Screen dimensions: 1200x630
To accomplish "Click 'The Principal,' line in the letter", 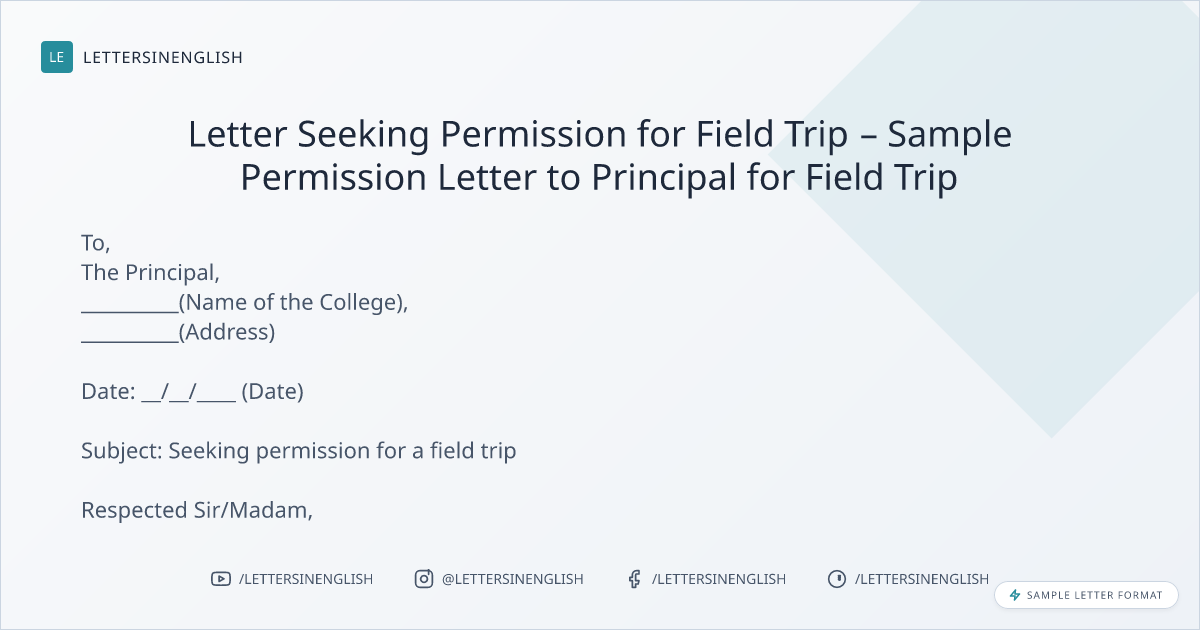I will click(150, 273).
